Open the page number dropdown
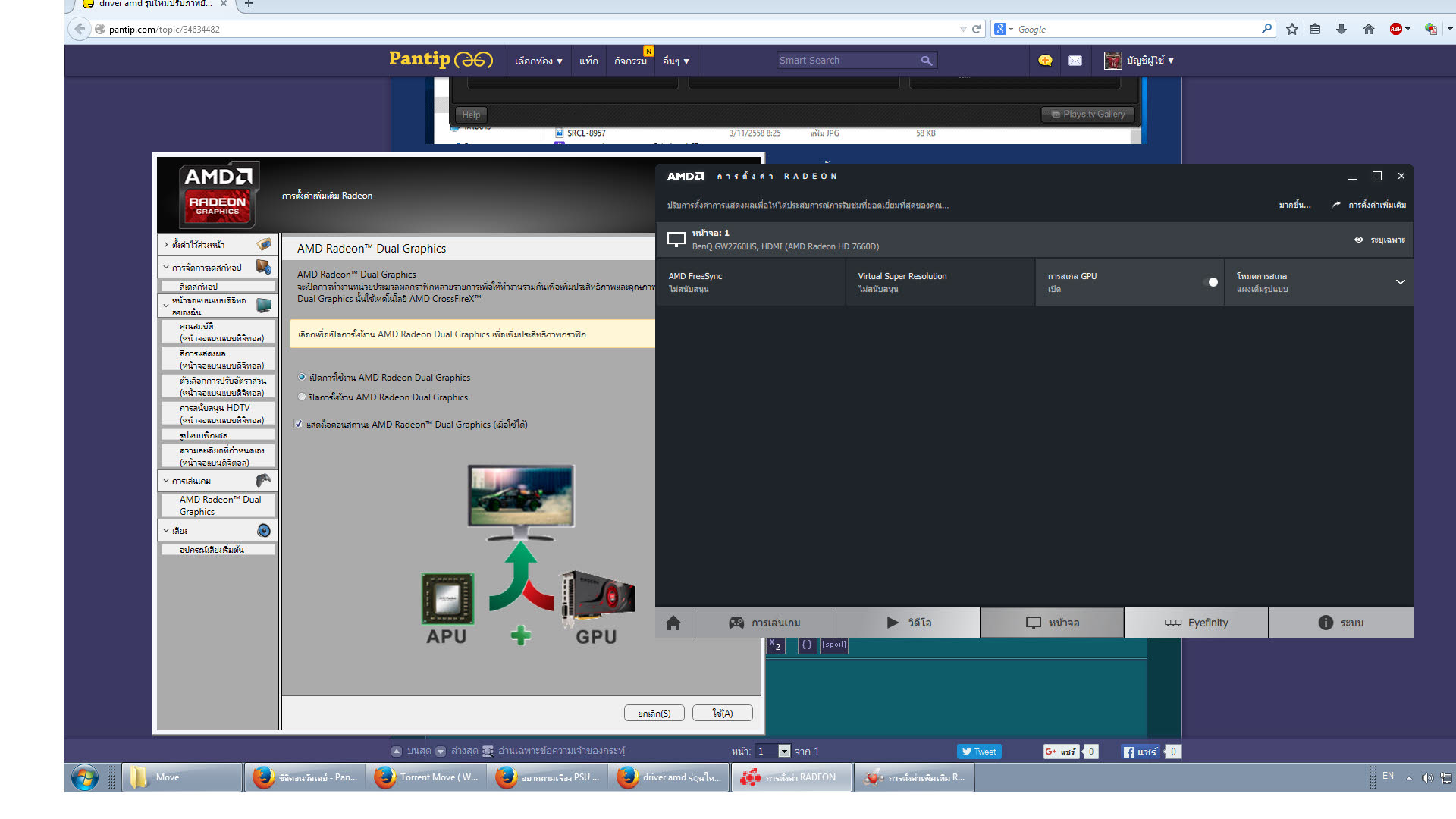Image resolution: width=1456 pixels, height=819 pixels. click(x=785, y=752)
